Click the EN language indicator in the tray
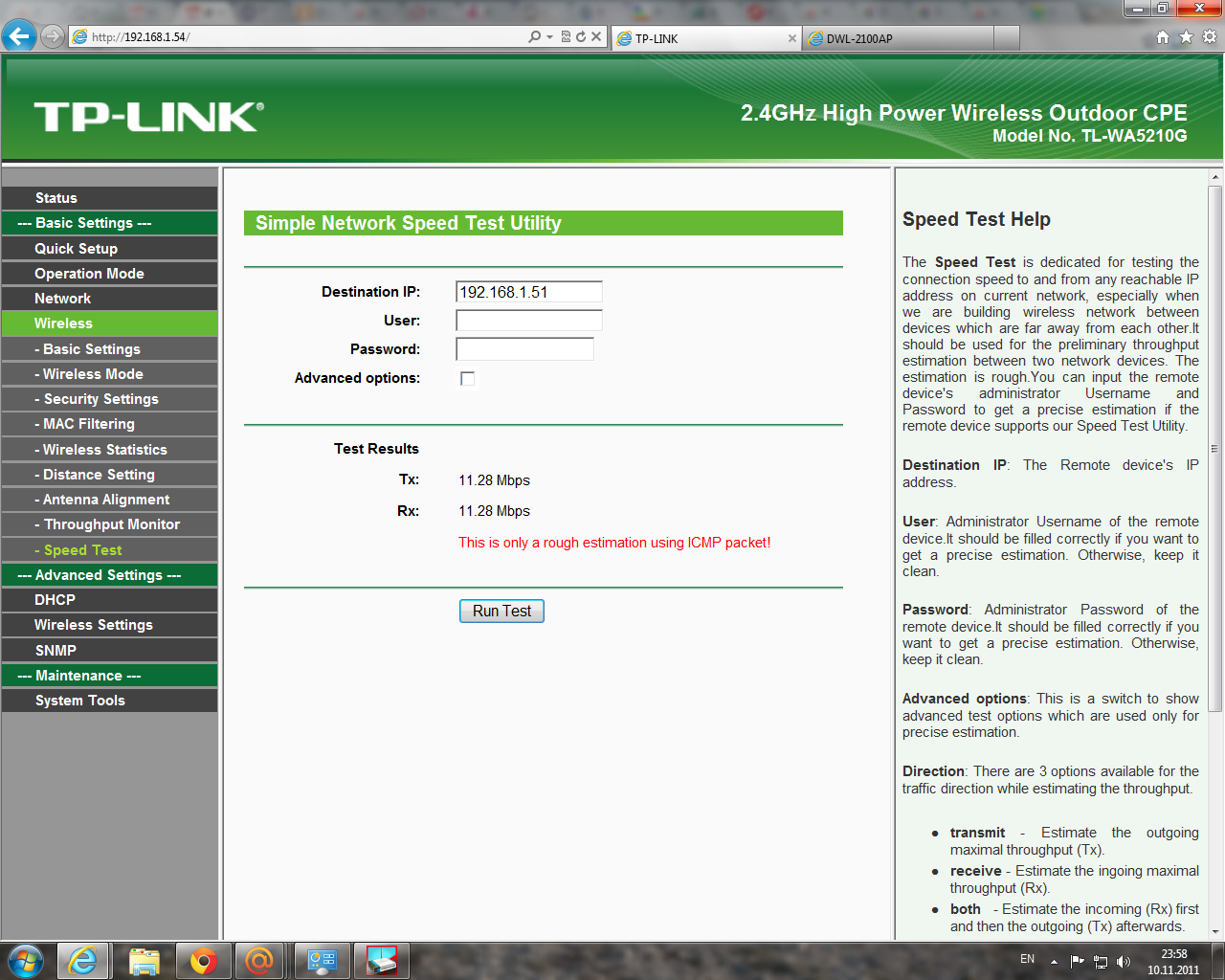 coord(1027,959)
